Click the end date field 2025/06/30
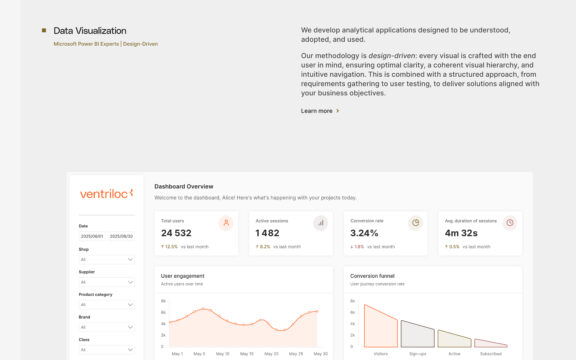 [121, 236]
